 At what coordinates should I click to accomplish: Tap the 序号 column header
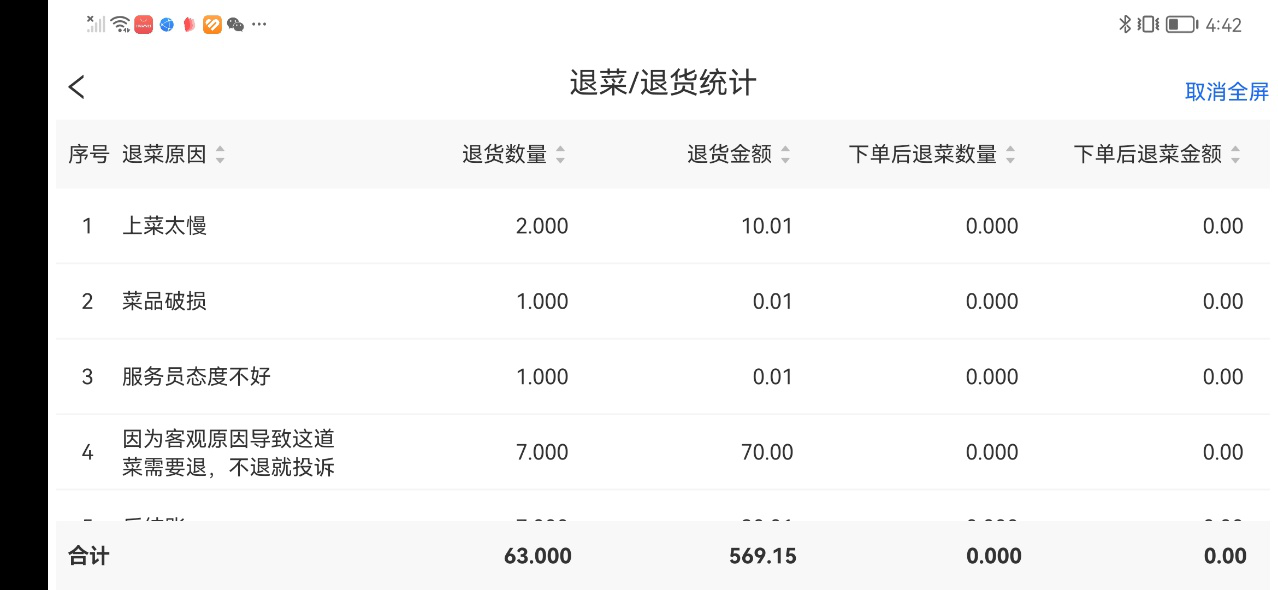click(x=88, y=155)
